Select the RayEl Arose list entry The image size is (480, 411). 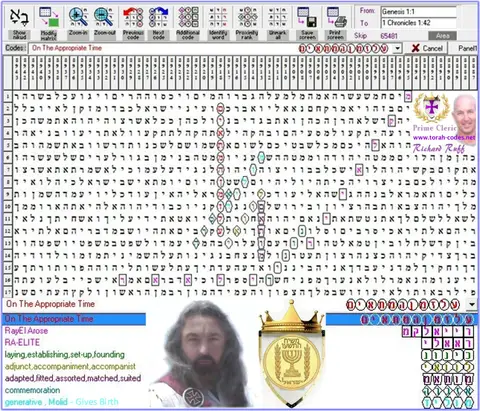pyautogui.click(x=26, y=331)
